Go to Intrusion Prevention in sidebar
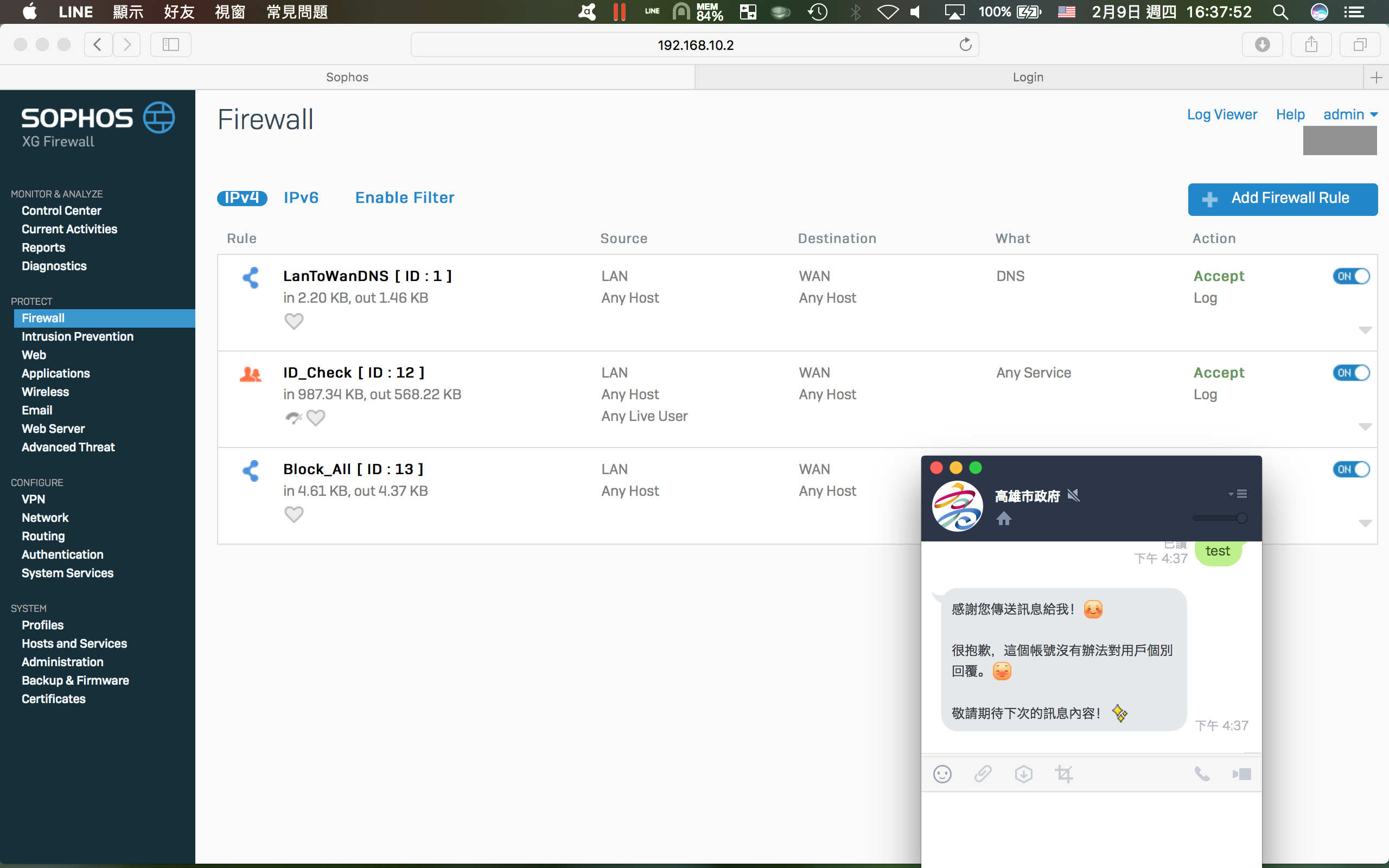 pos(78,336)
